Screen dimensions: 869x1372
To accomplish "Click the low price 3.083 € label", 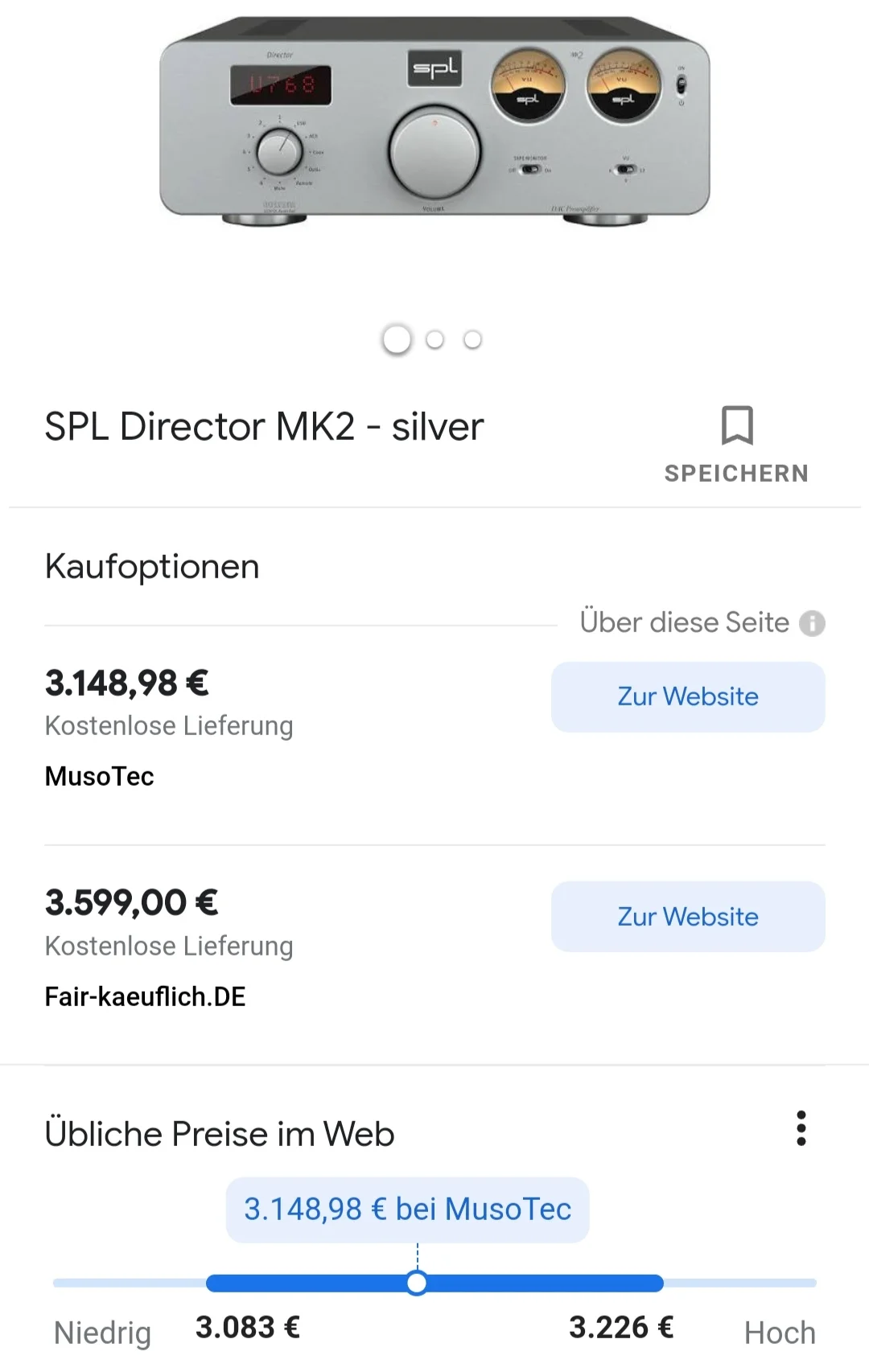I will pyautogui.click(x=248, y=1327).
